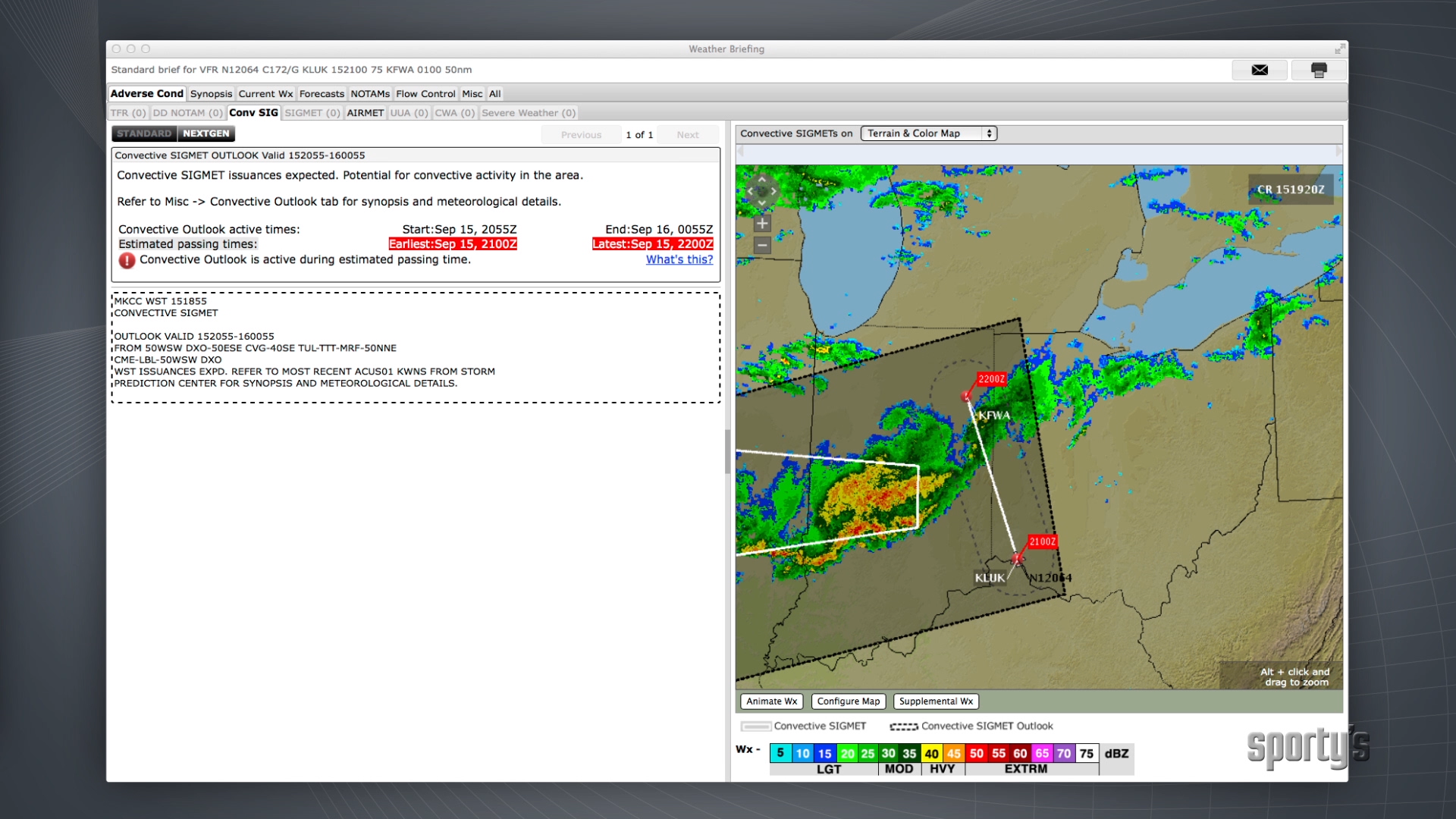The image size is (1456, 819).
Task: Zoom in on the radar map
Action: 761,224
